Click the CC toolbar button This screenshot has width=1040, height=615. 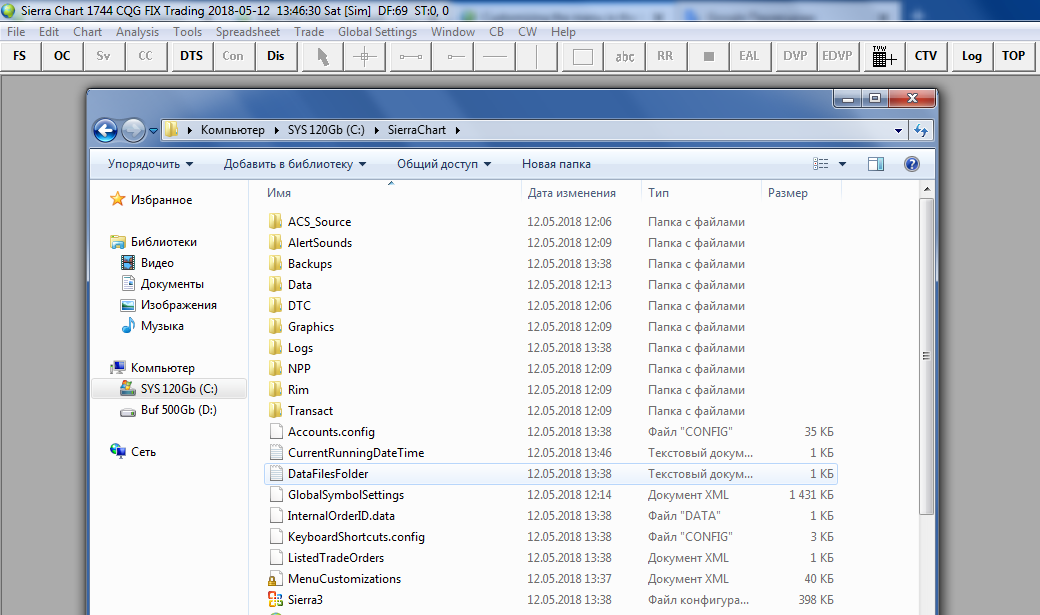pos(145,56)
